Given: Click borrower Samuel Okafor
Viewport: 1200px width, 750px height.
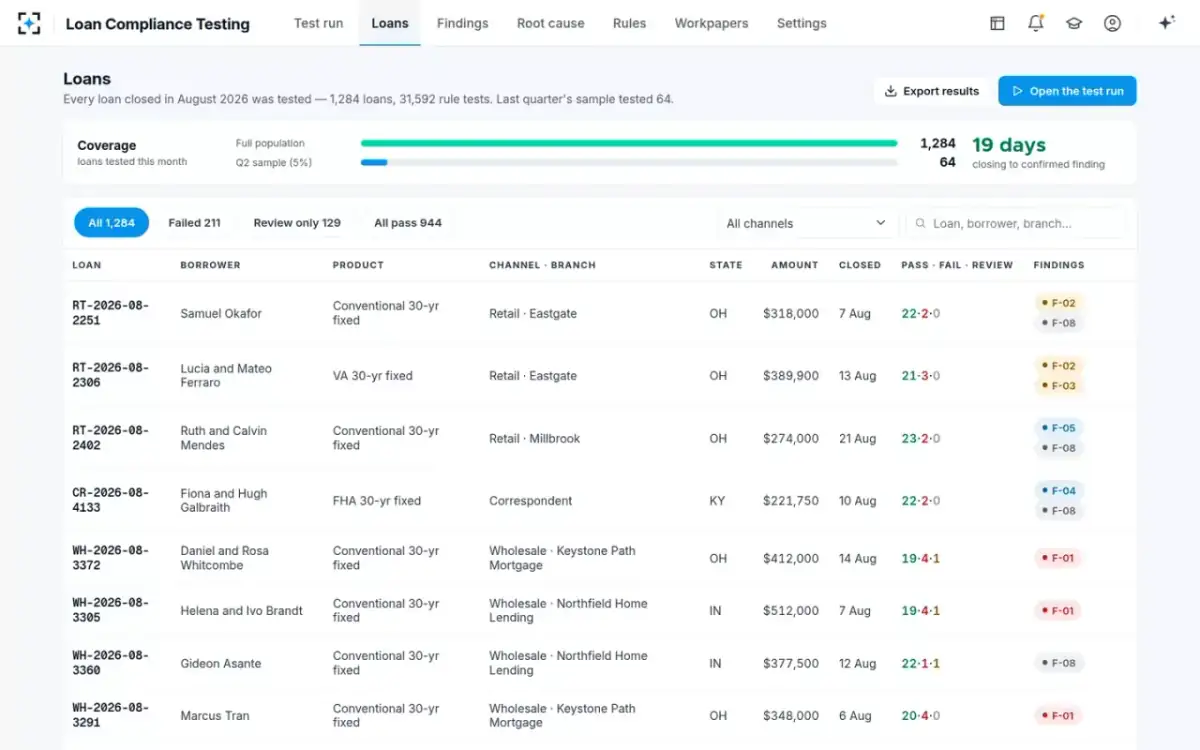Looking at the screenshot, I should [x=221, y=313].
